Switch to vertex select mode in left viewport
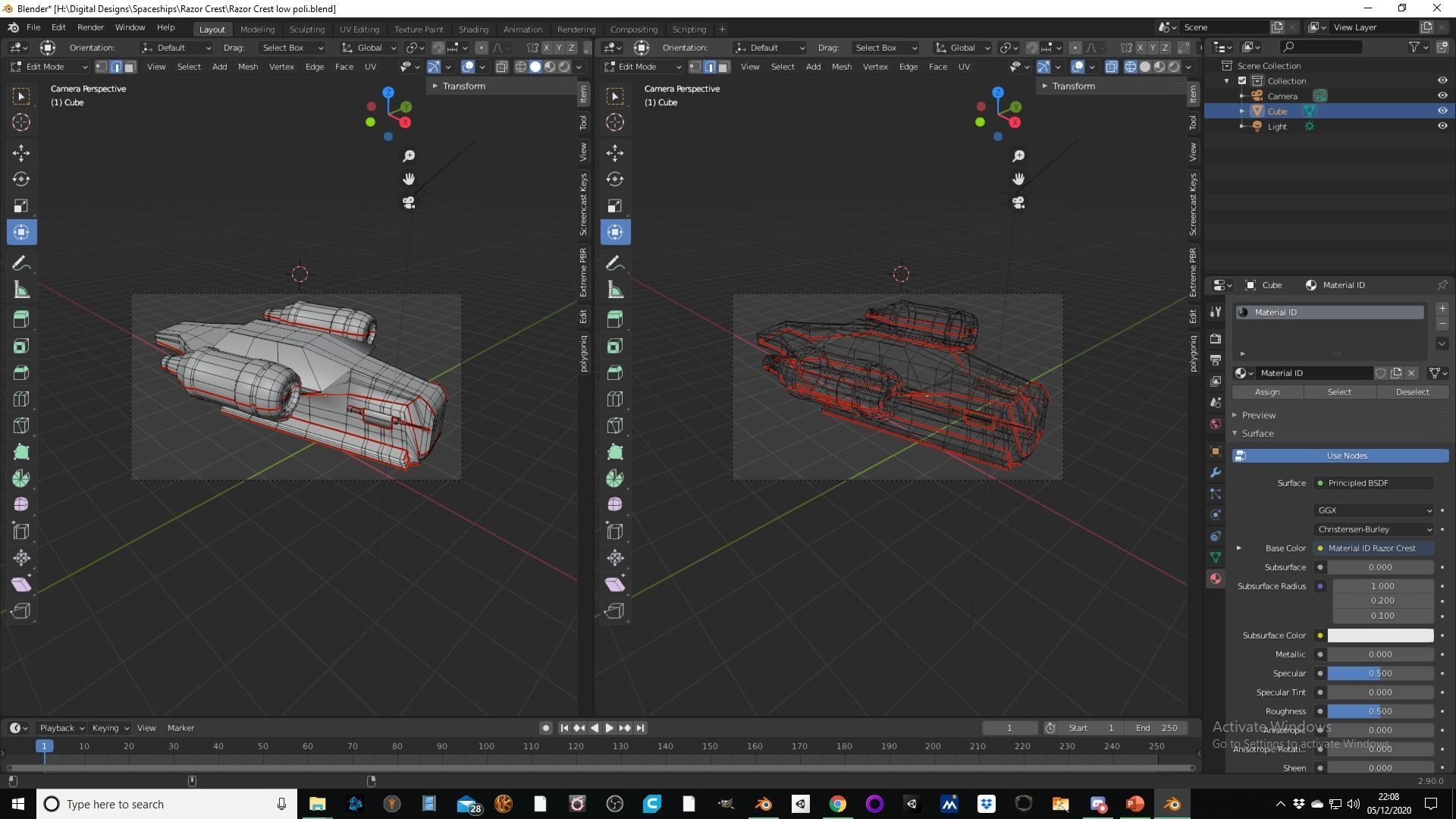Screen dimensions: 1456x819 [x=102, y=67]
